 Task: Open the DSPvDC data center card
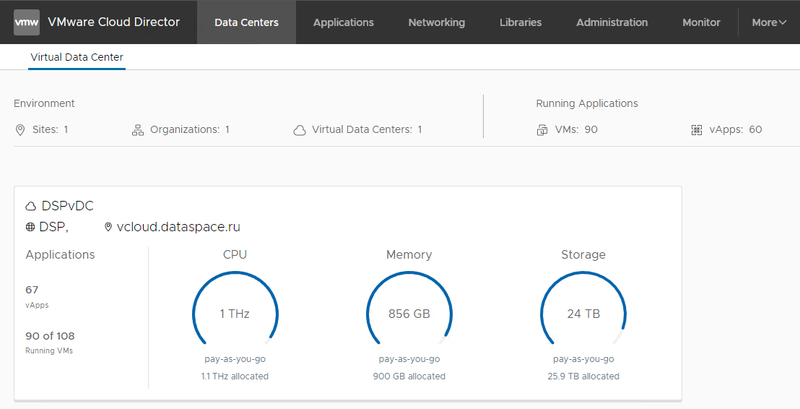(348, 293)
